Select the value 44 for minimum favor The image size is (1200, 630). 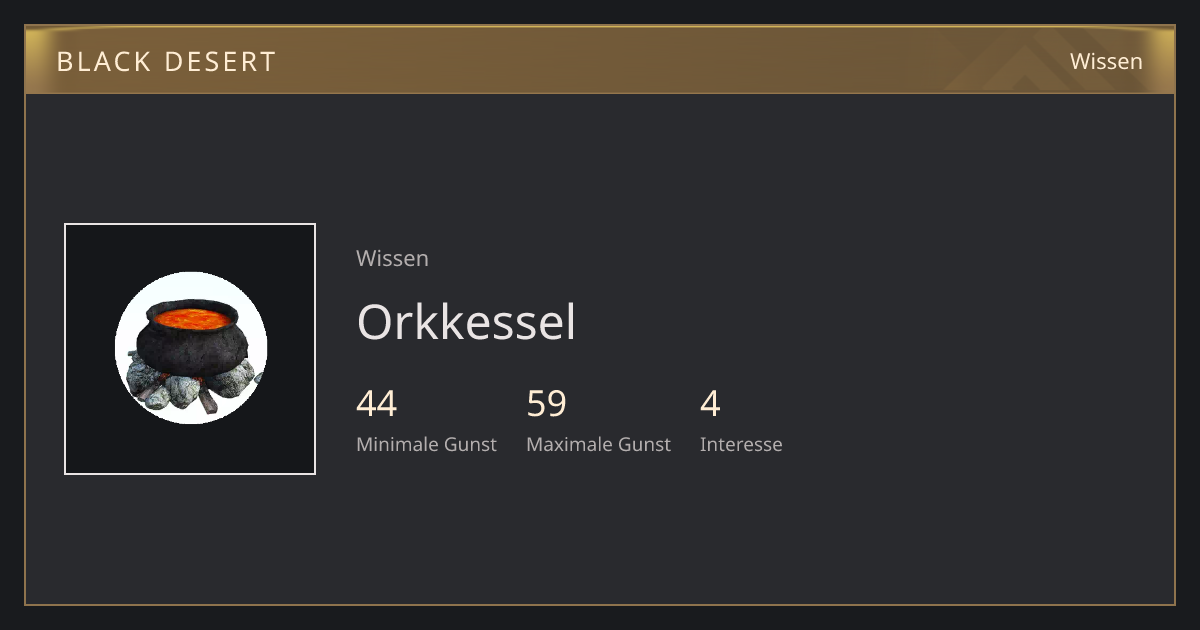[376, 403]
